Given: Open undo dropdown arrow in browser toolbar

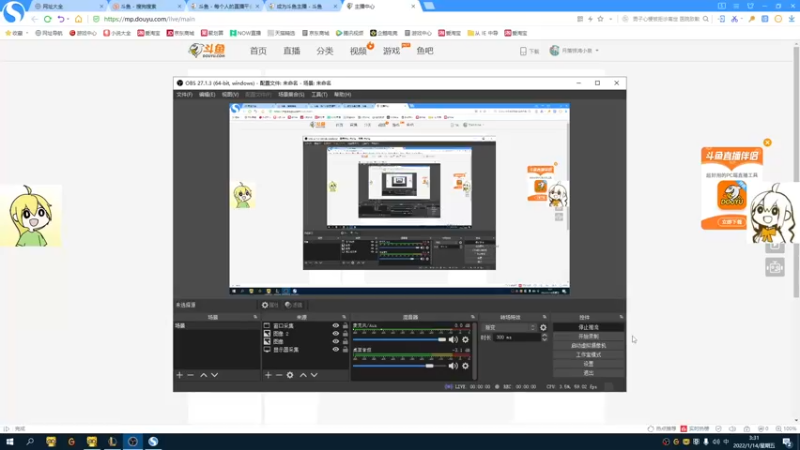Looking at the screenshot, I should [68, 19].
